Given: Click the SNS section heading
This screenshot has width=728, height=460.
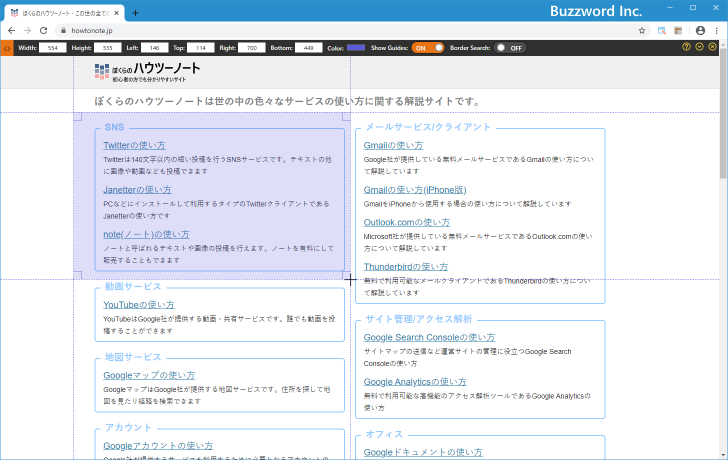Looking at the screenshot, I should click(114, 127).
